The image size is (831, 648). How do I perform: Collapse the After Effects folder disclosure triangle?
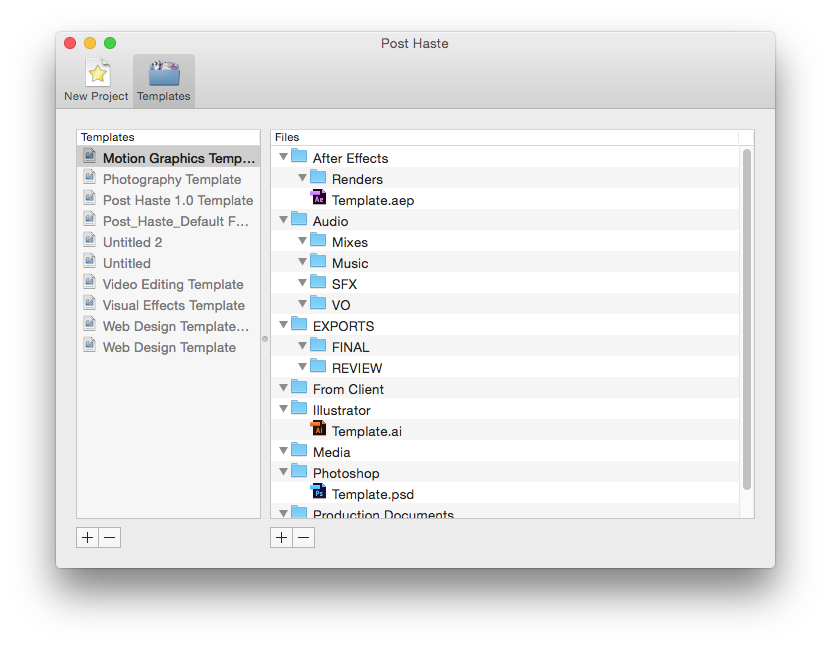click(x=283, y=157)
